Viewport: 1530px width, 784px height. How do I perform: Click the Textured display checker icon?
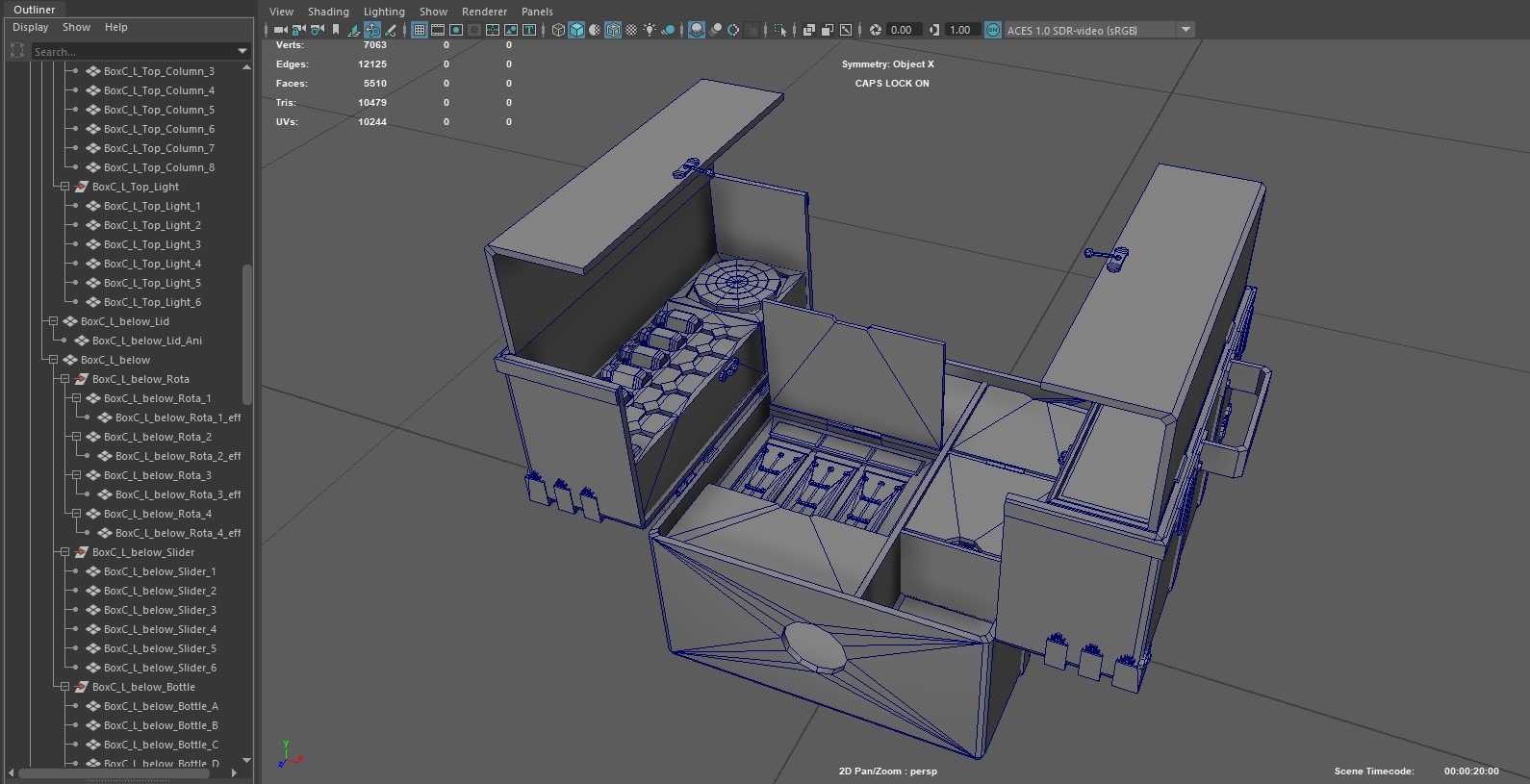pyautogui.click(x=631, y=30)
